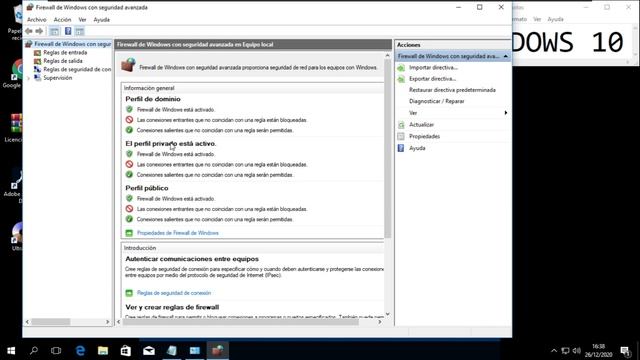The width and height of the screenshot is (640, 360).
Task: Open Propiedades de Firewall de Windows link
Action: tap(178, 233)
